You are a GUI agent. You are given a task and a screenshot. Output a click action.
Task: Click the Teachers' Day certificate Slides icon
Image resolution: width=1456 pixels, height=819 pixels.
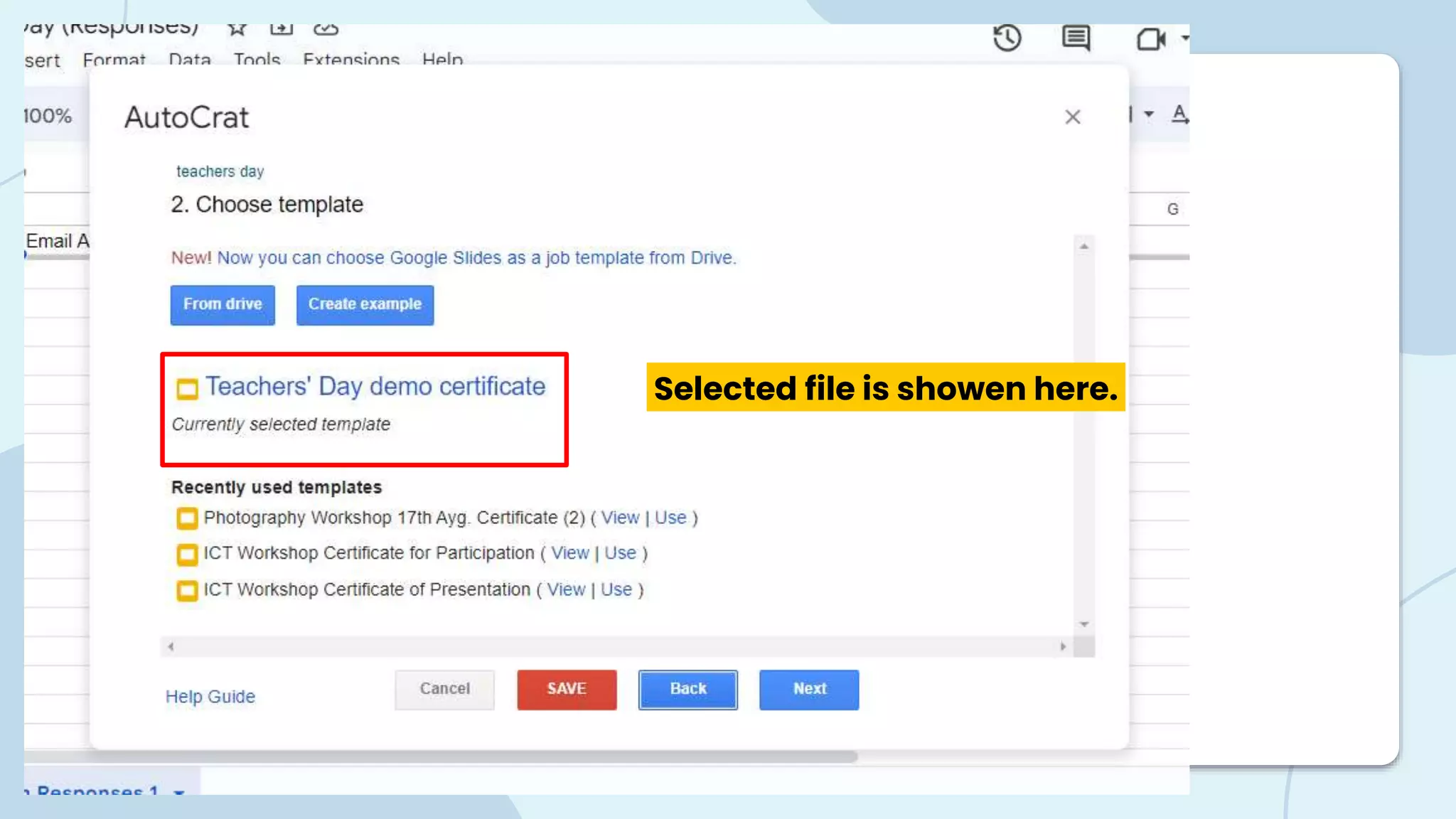(187, 388)
